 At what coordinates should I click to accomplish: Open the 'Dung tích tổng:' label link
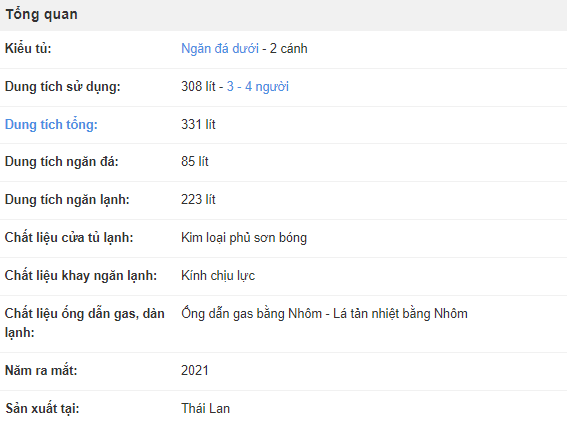coord(51,124)
